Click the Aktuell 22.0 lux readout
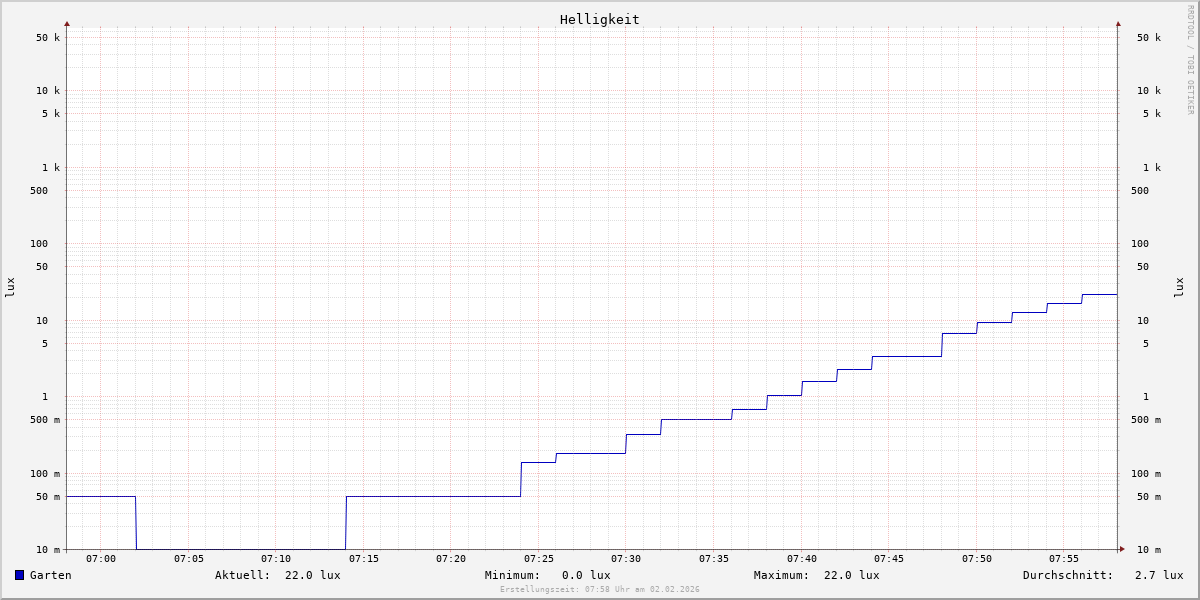Image resolution: width=1200 pixels, height=600 pixels. coord(277,575)
